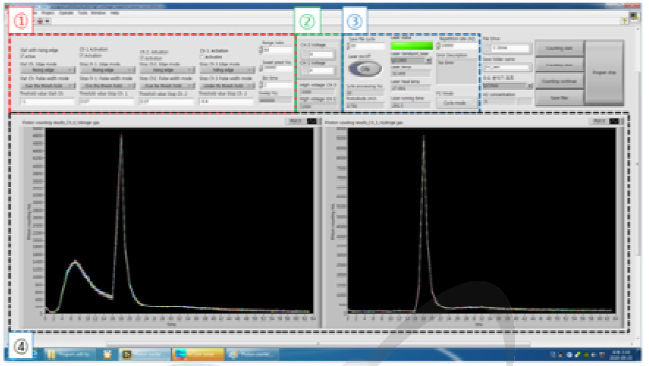Open the folder icon in the taskbar

[x=51, y=354]
